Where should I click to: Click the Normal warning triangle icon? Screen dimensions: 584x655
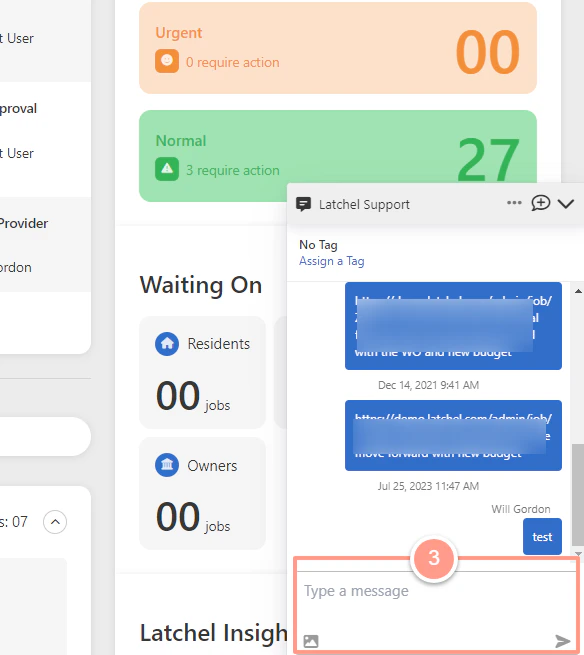point(167,169)
